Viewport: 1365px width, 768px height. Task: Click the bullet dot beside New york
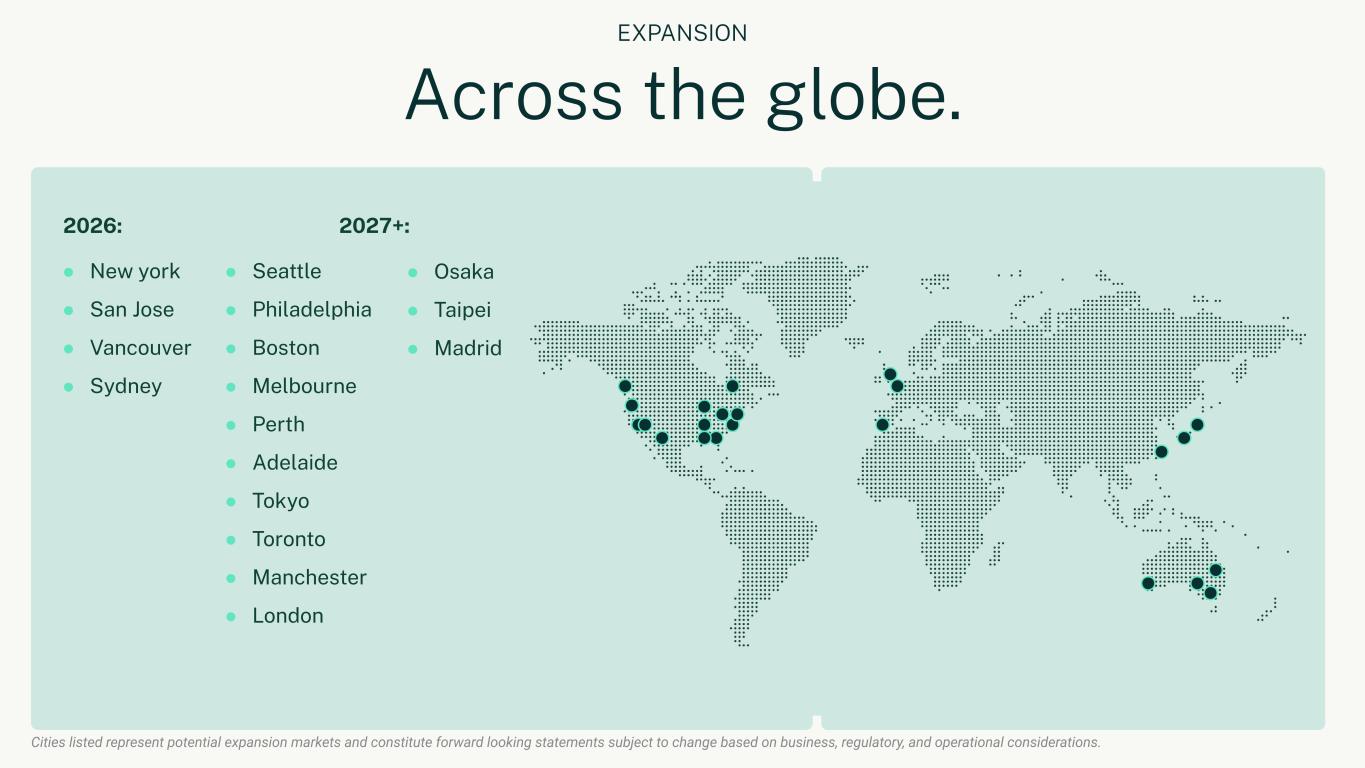pos(69,272)
